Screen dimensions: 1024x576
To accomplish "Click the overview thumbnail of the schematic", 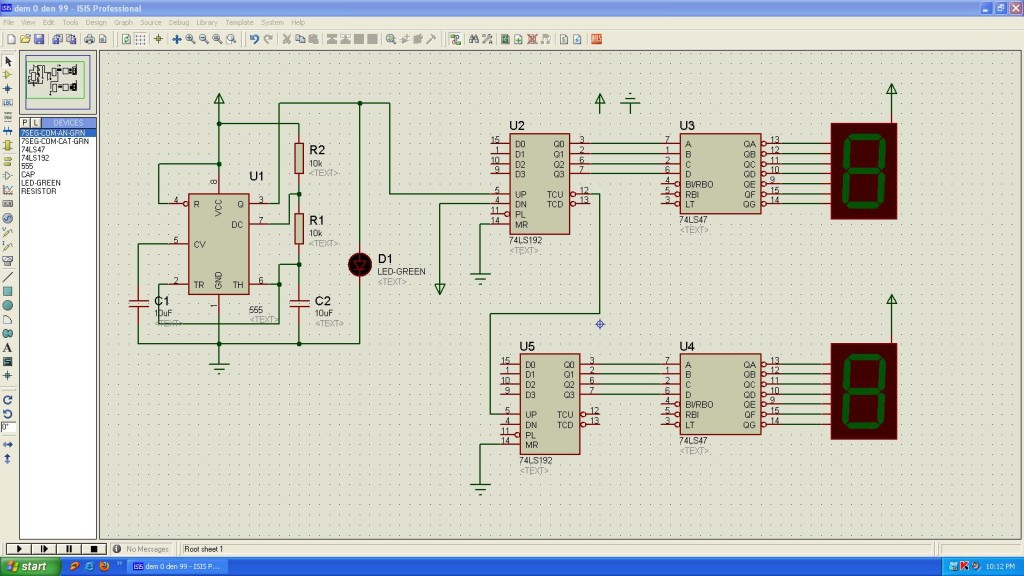I will [57, 82].
